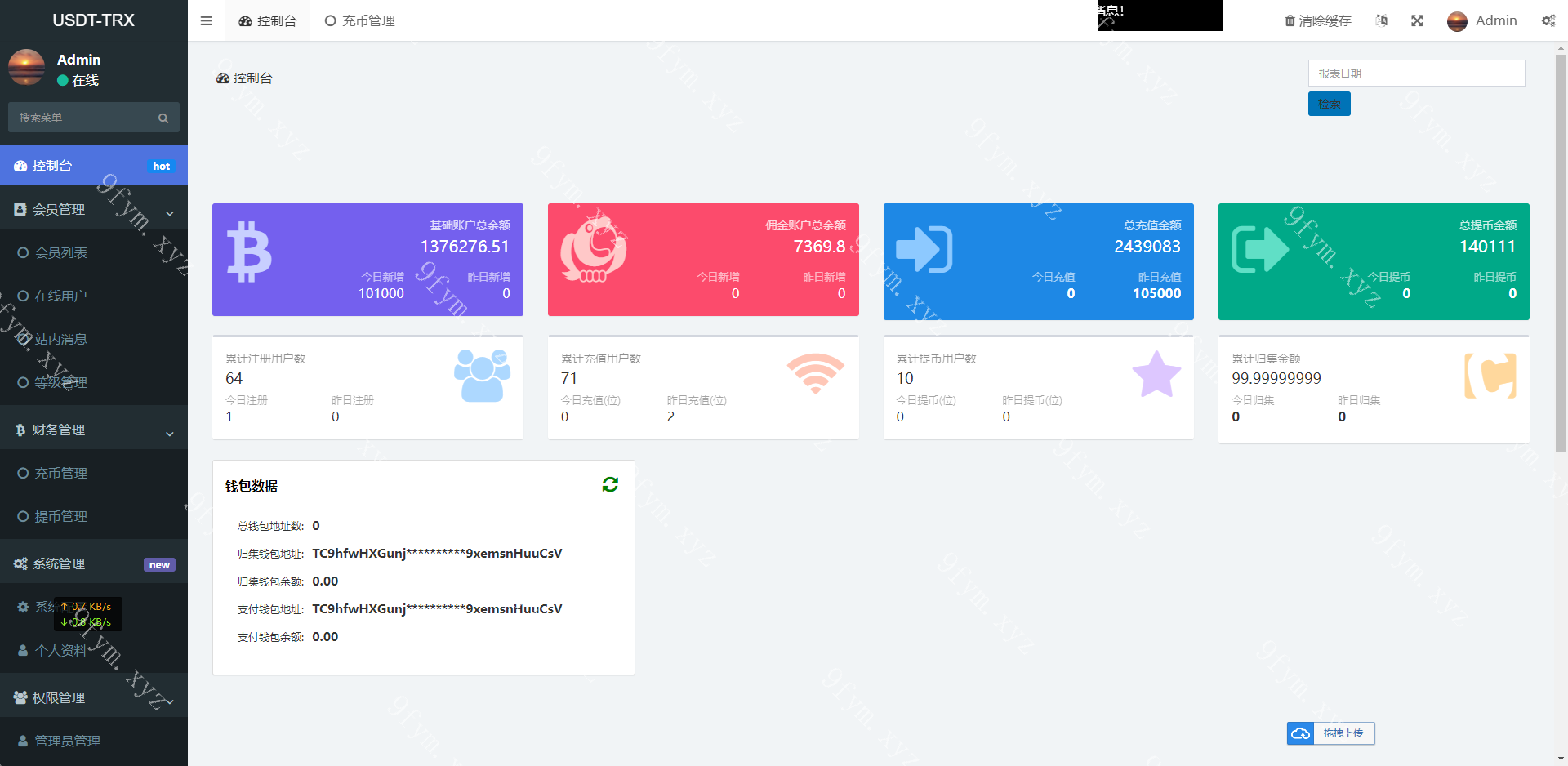The image size is (1568, 766).
Task: Click the purple star icon in withdraw users card
Action: (x=1156, y=374)
